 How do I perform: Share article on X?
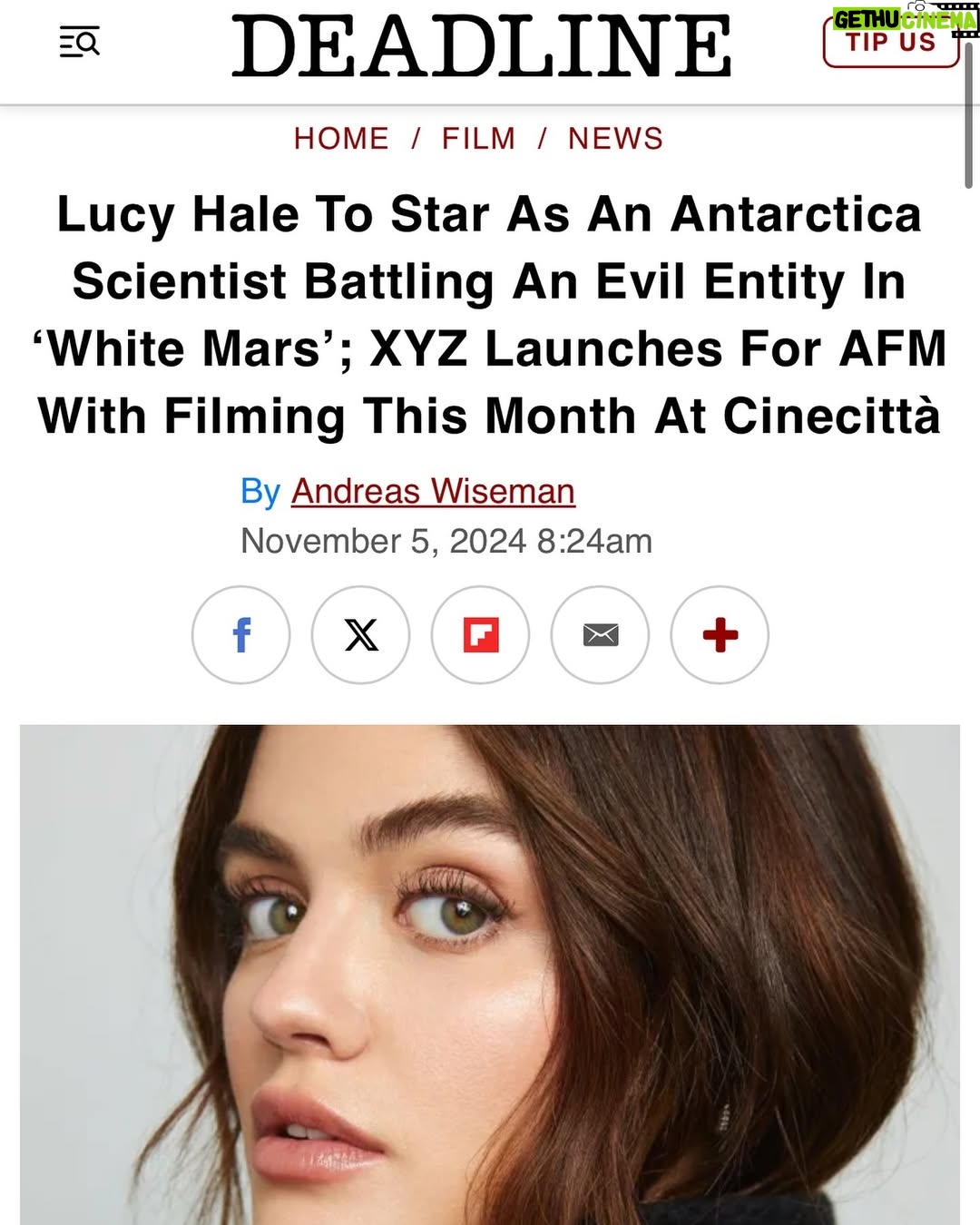tap(361, 635)
